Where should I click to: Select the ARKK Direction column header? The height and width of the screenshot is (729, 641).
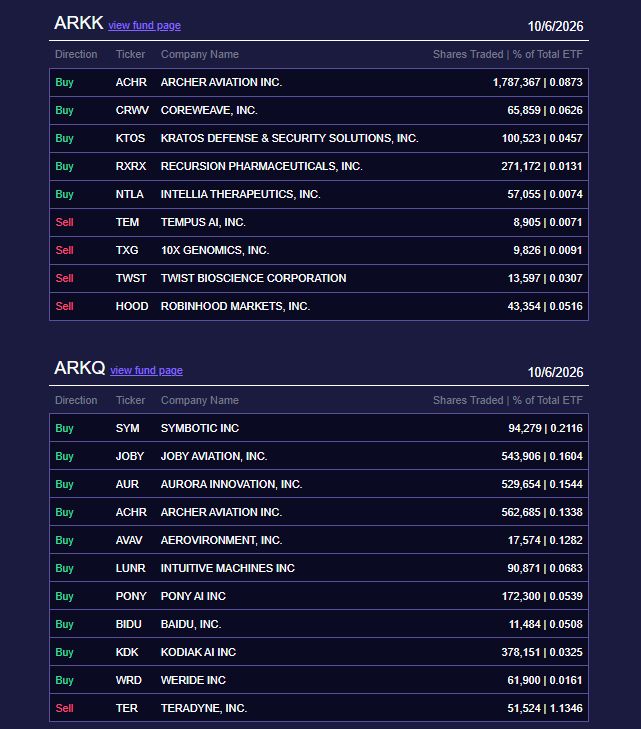(76, 54)
